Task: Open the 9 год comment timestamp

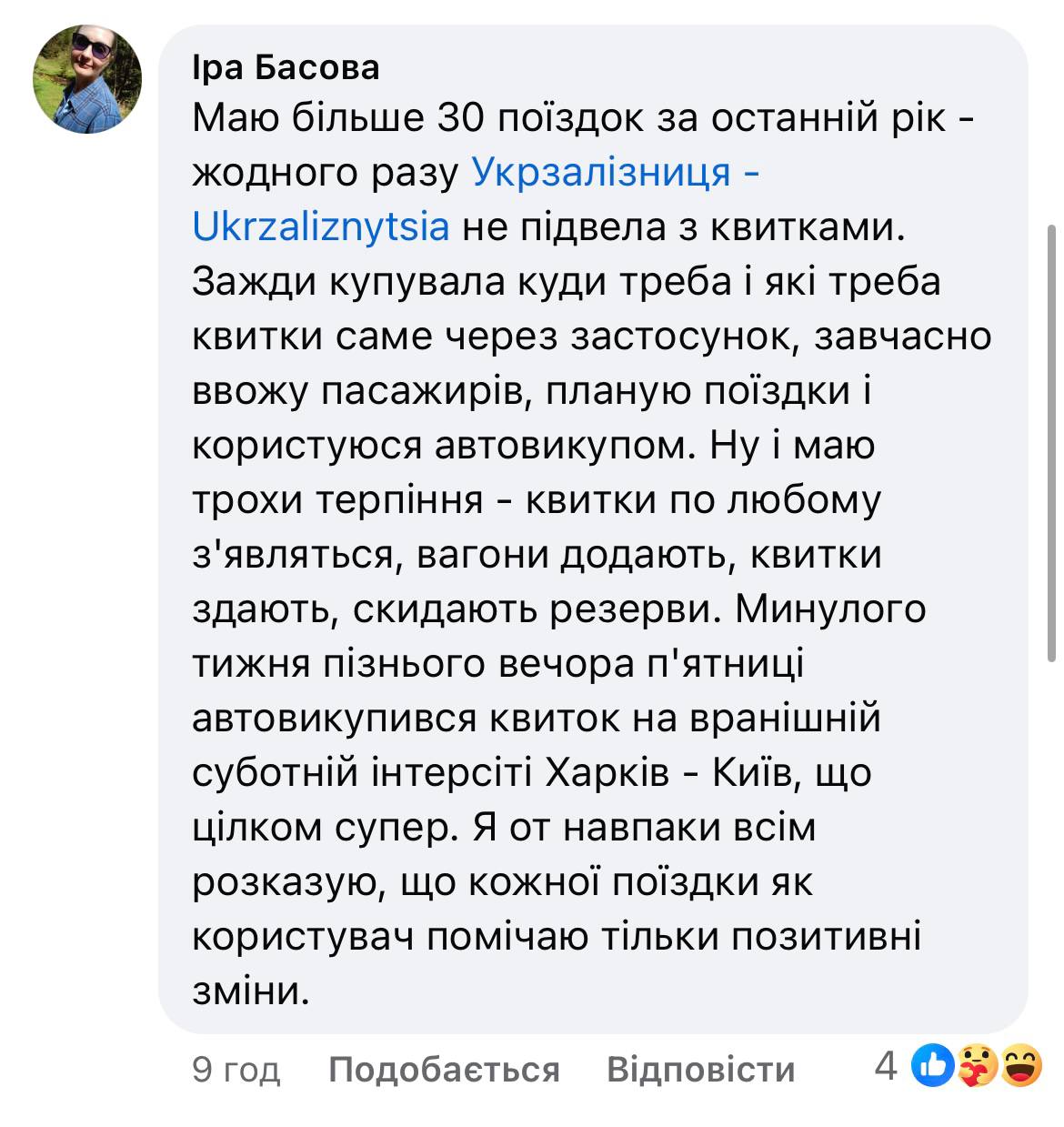Action: click(x=236, y=1070)
